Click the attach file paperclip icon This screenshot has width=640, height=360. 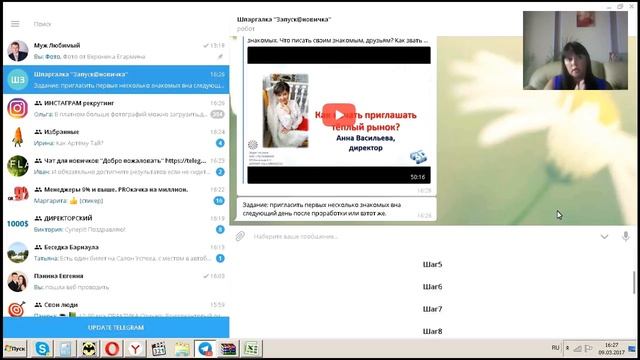(240, 236)
